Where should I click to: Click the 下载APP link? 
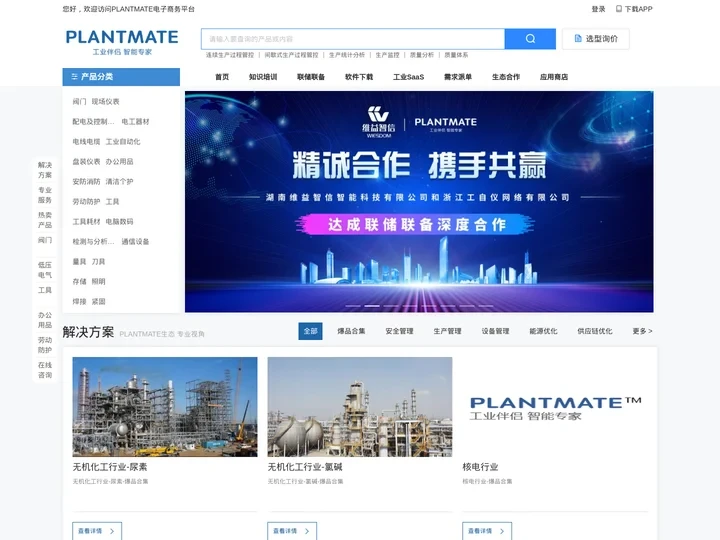634,9
